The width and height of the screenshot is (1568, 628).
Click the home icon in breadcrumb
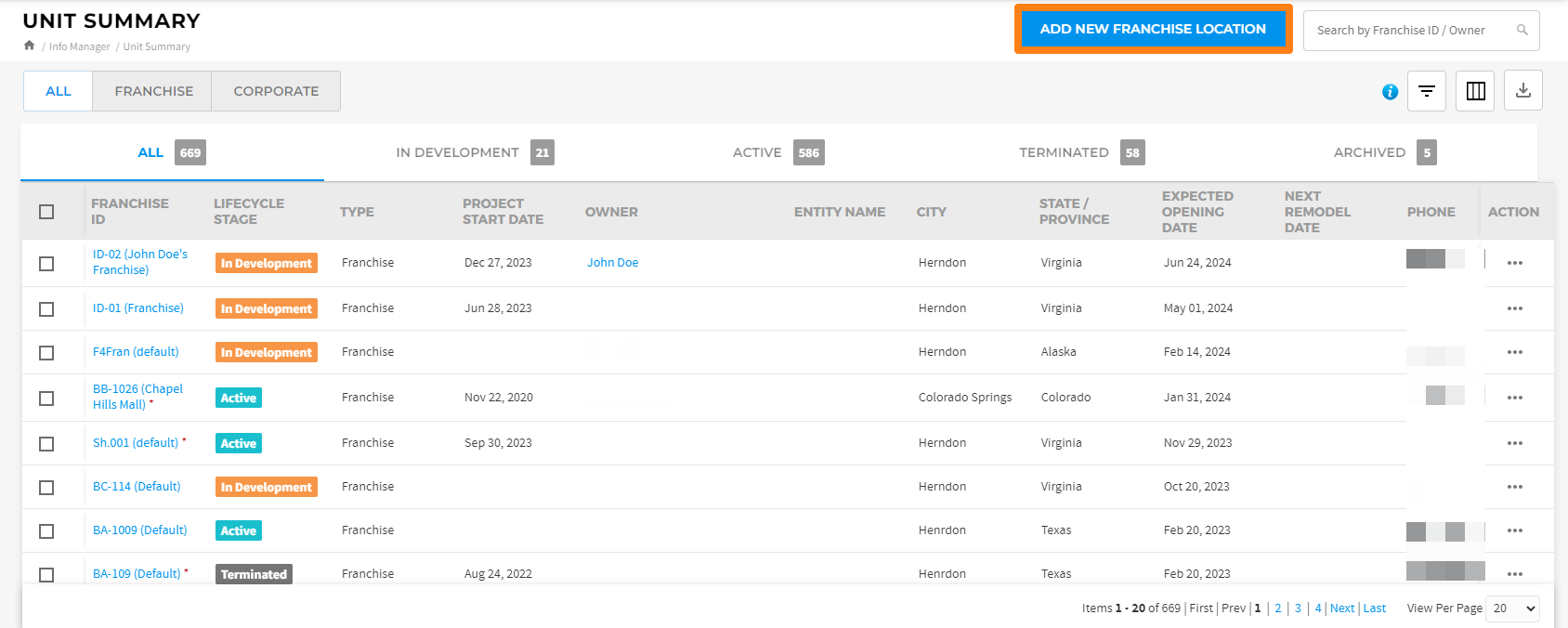[x=29, y=46]
